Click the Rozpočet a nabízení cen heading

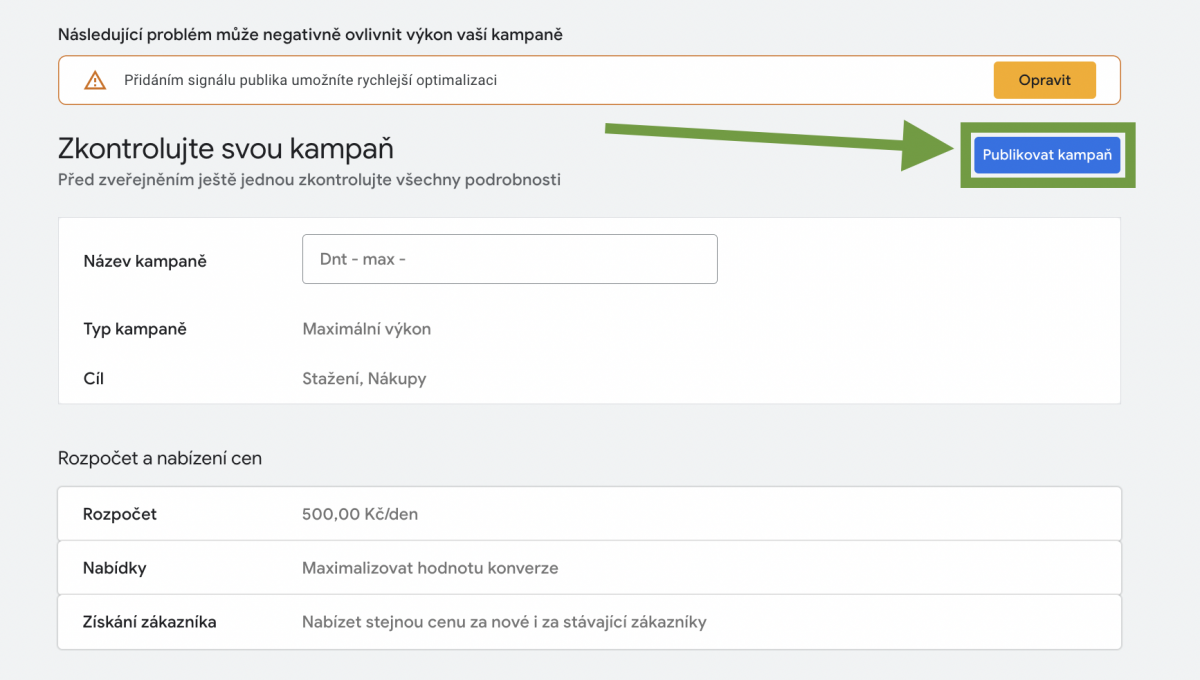pos(160,459)
